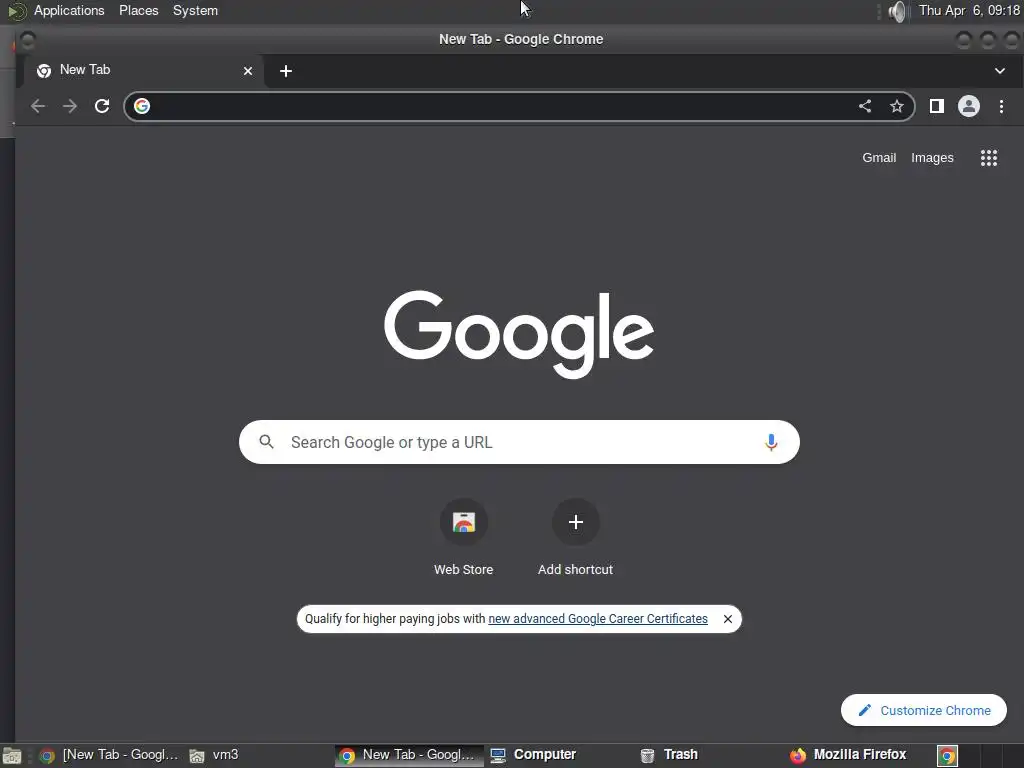Open the Images link
The height and width of the screenshot is (768, 1024).
(x=932, y=157)
